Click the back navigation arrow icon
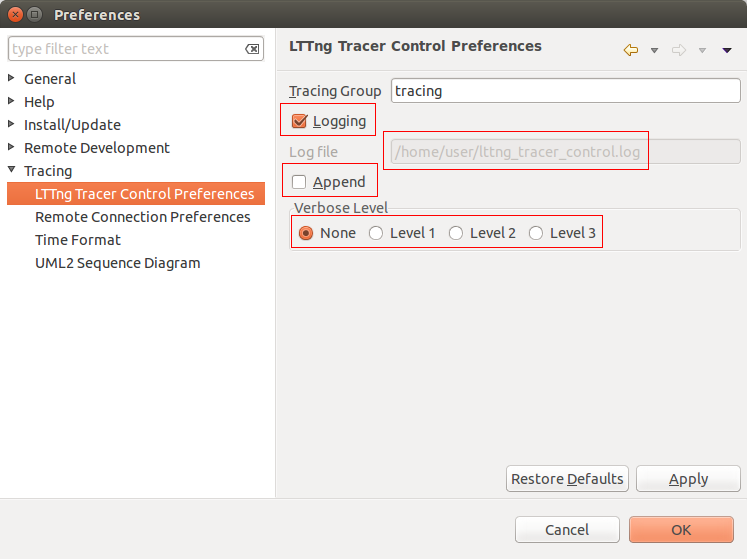The width and height of the screenshot is (747, 559). (630, 50)
